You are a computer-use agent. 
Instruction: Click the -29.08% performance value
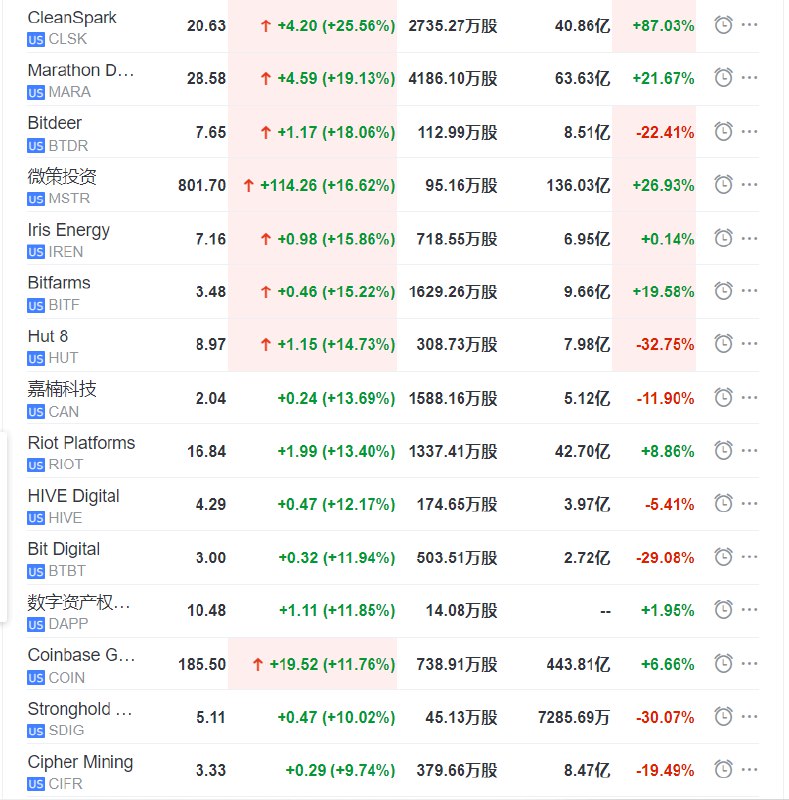(665, 558)
